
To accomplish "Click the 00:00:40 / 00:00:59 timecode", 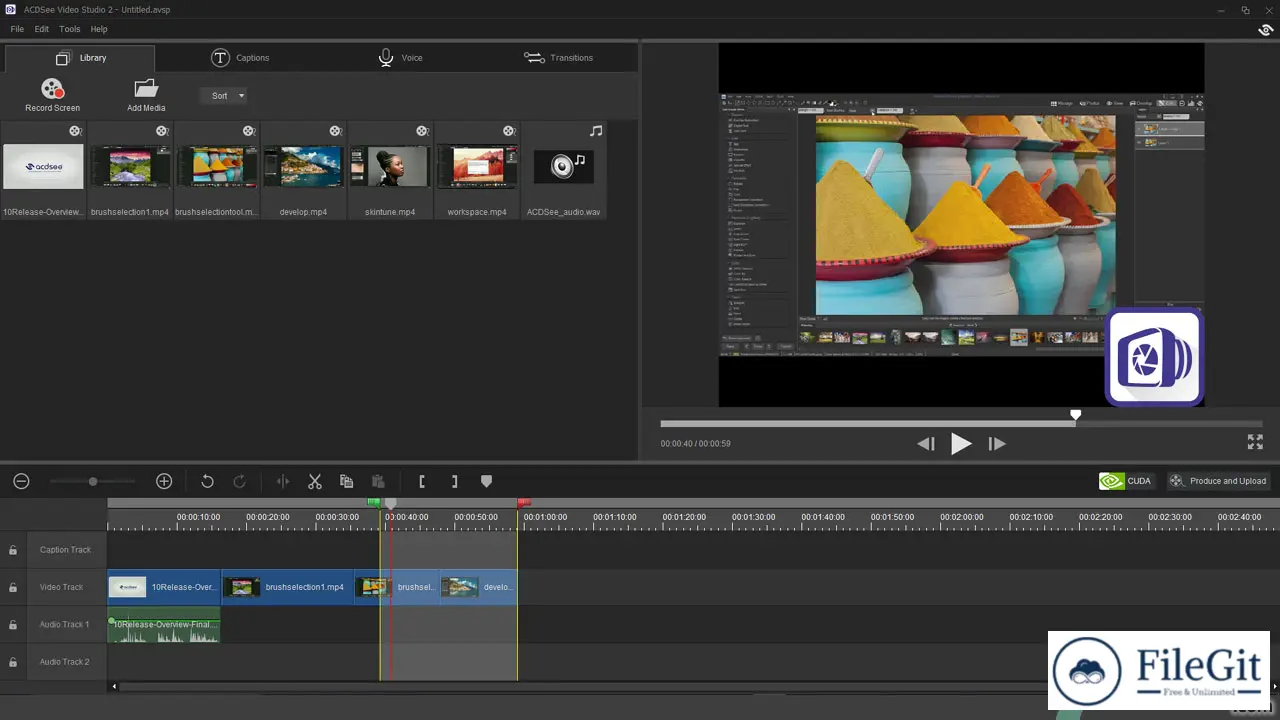I will point(695,443).
